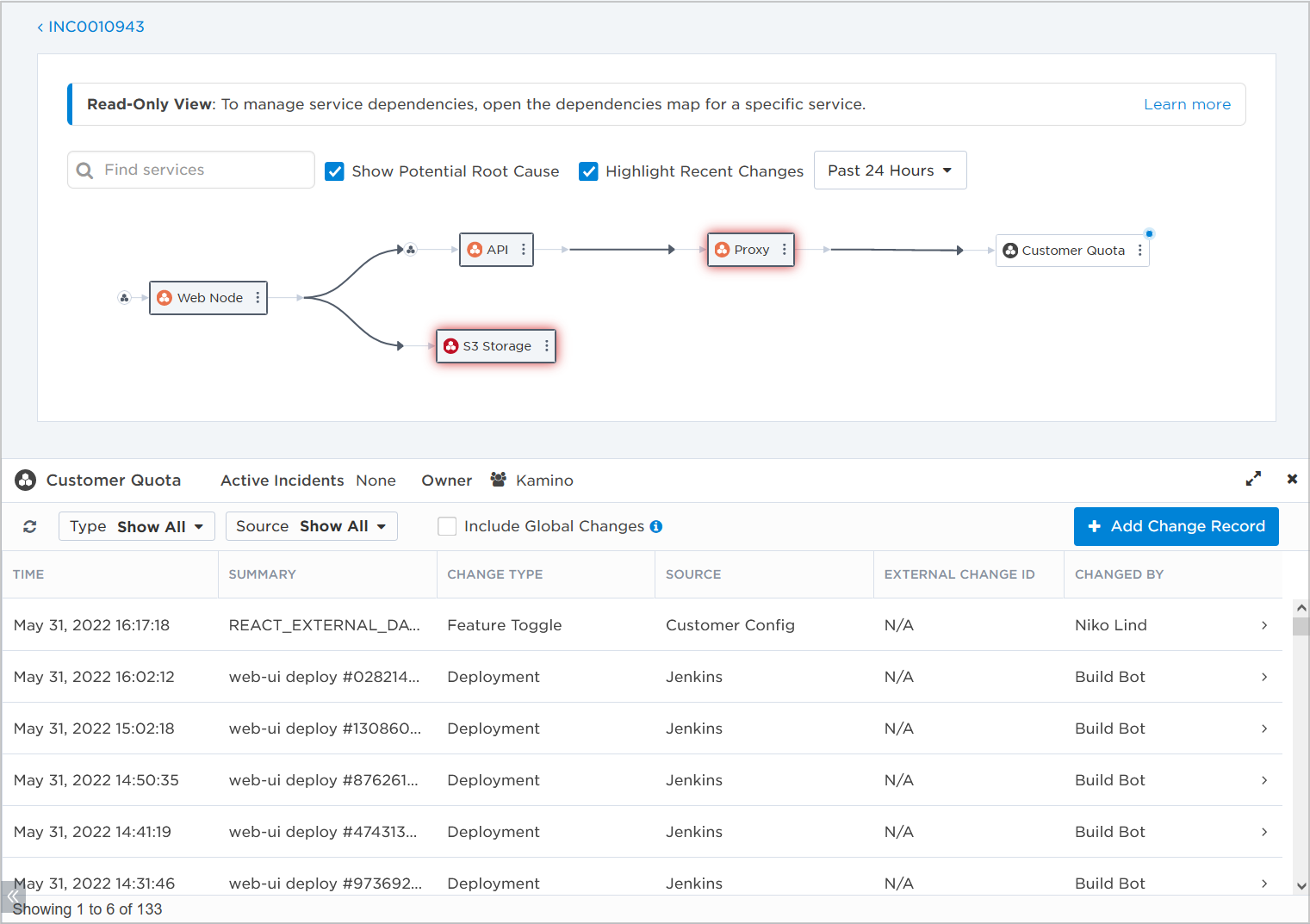Go back to incident INC0010943
Screen dimensions: 1310x924
90,27
